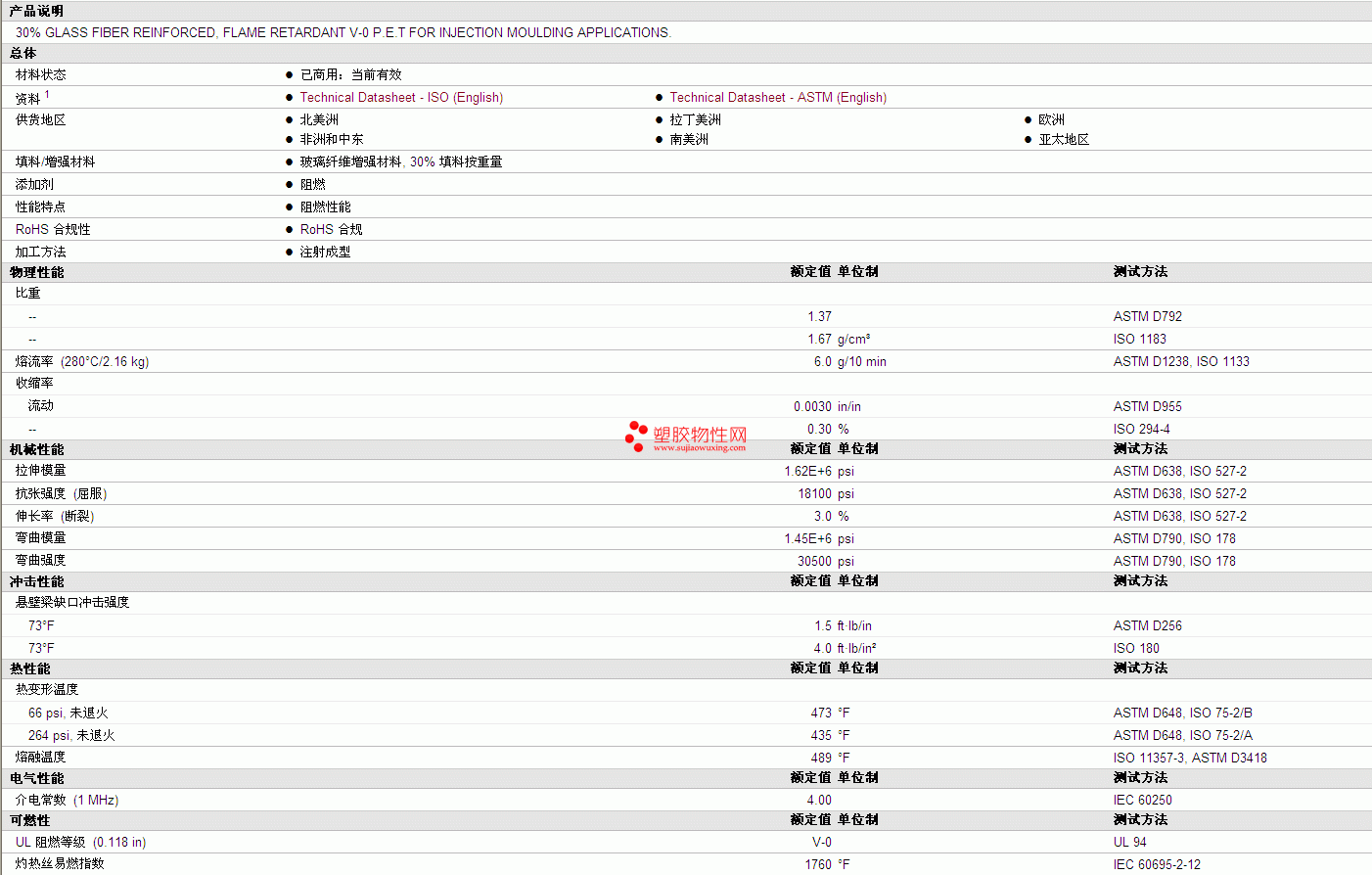The height and width of the screenshot is (875, 1372).
Task: Select the 30% GLASS FIBER REINFORCED description line
Action: coord(343,32)
